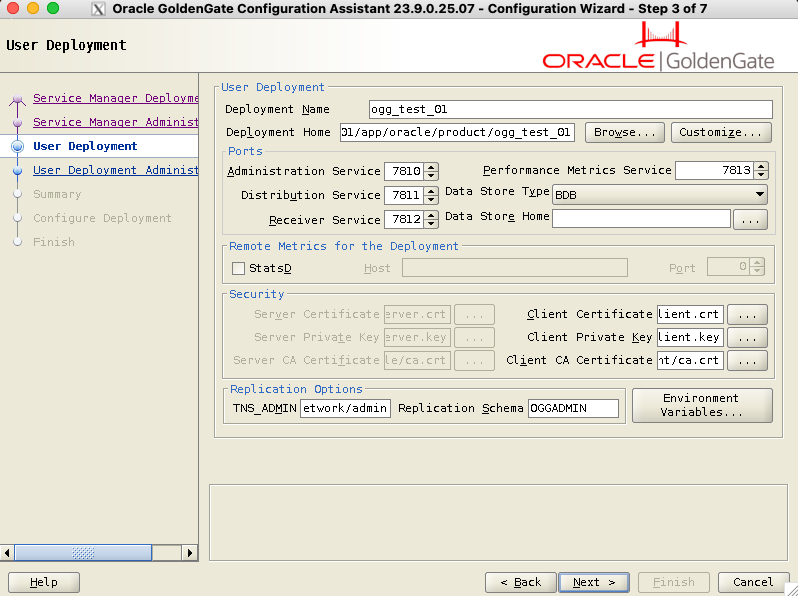Viewport: 798px width, 596px height.
Task: Go to Service Manager Deployment step
Action: click(x=115, y=98)
